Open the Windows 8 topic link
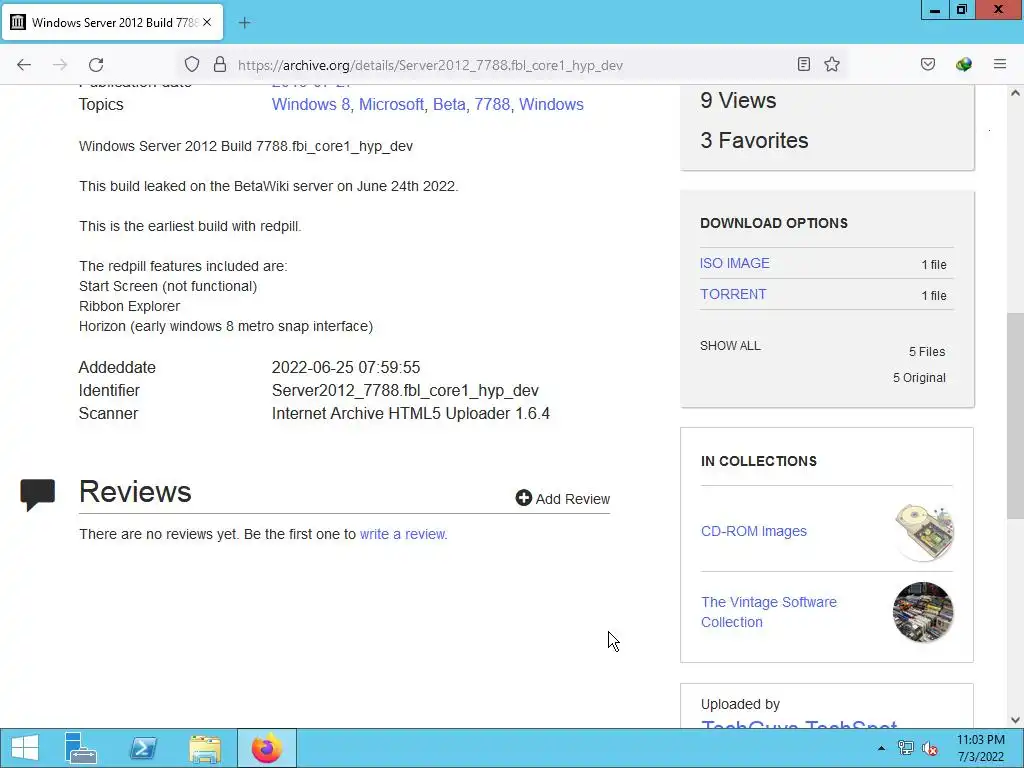Image resolution: width=1024 pixels, height=768 pixels. (x=311, y=104)
